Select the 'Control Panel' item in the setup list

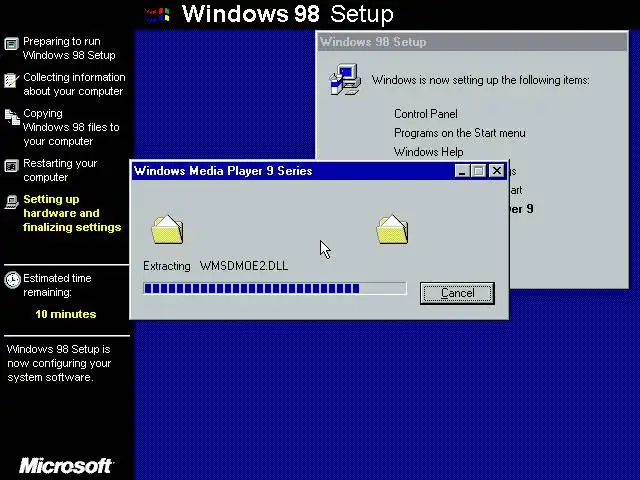click(426, 114)
